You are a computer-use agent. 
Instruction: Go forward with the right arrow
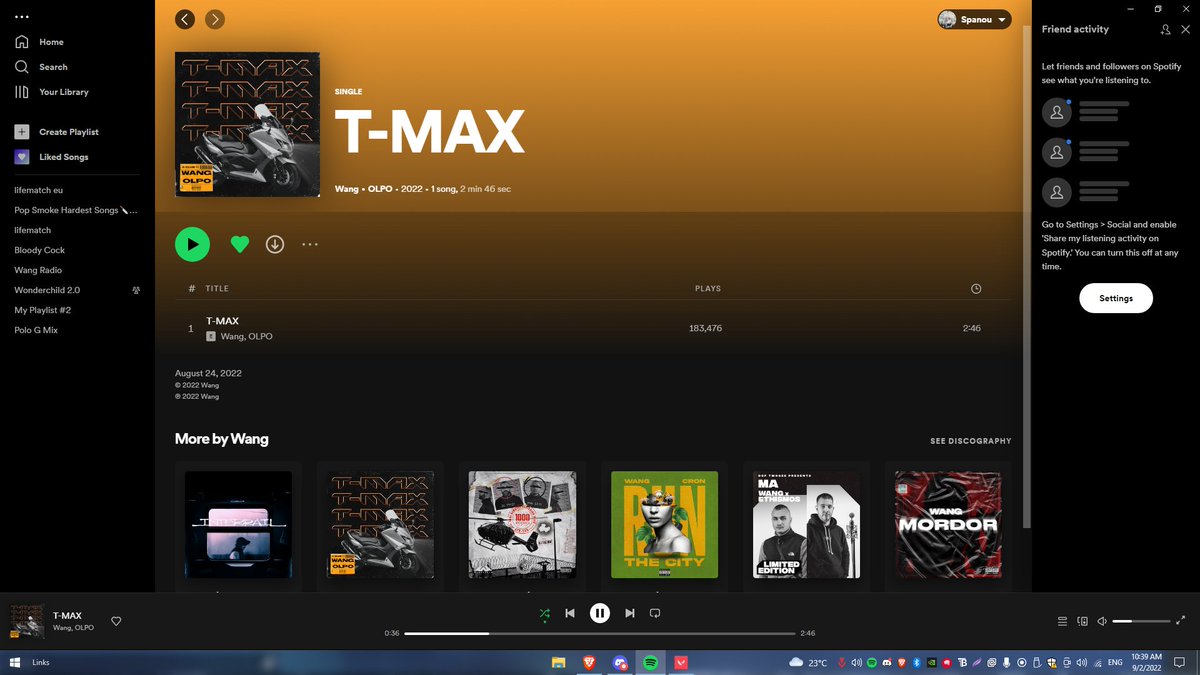[x=215, y=19]
